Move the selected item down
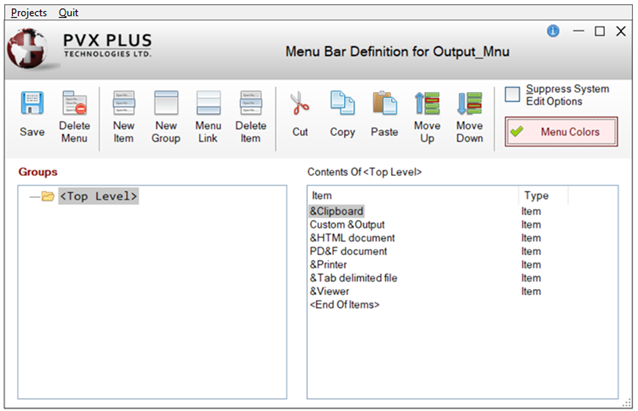This screenshot has width=638, height=411. pos(469,105)
